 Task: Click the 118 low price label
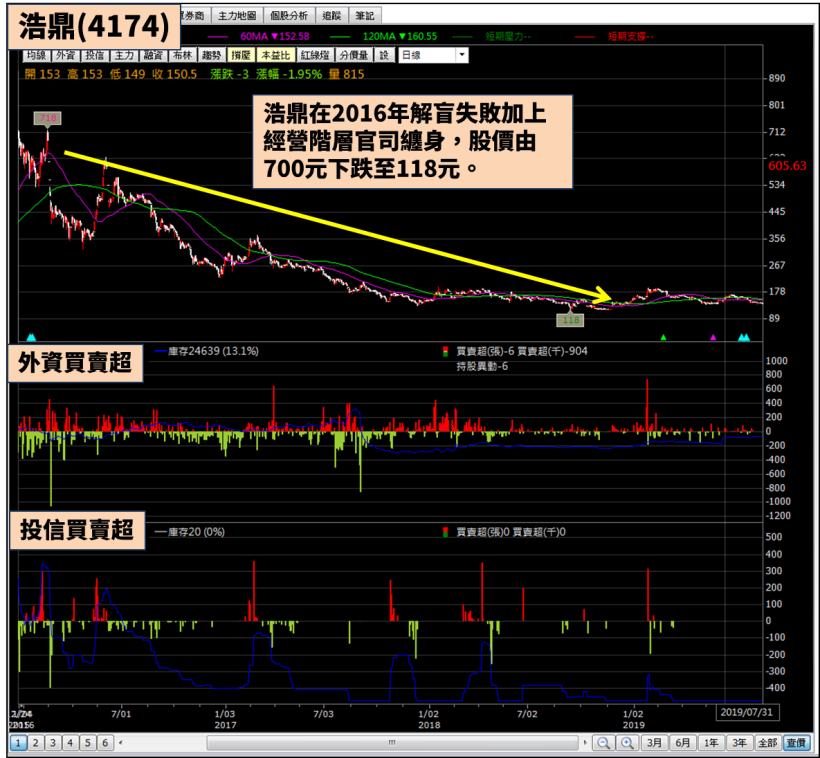570,320
